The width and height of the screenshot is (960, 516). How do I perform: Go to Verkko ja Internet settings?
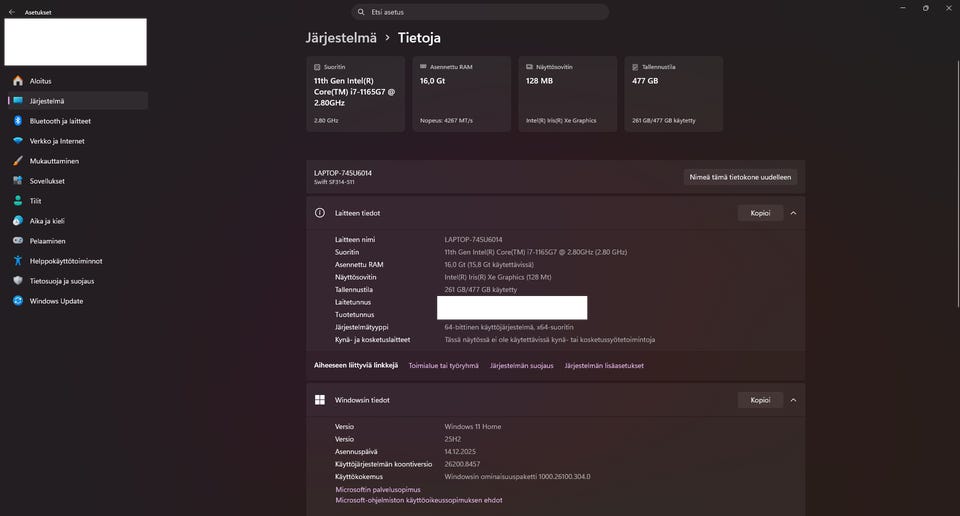[x=78, y=141]
